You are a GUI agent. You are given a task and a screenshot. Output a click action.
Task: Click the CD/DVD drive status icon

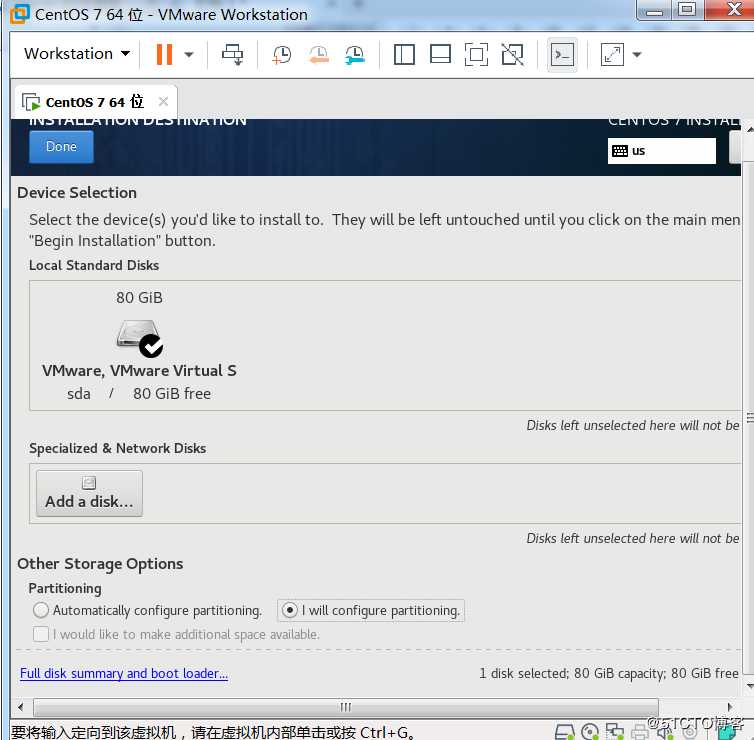click(590, 732)
